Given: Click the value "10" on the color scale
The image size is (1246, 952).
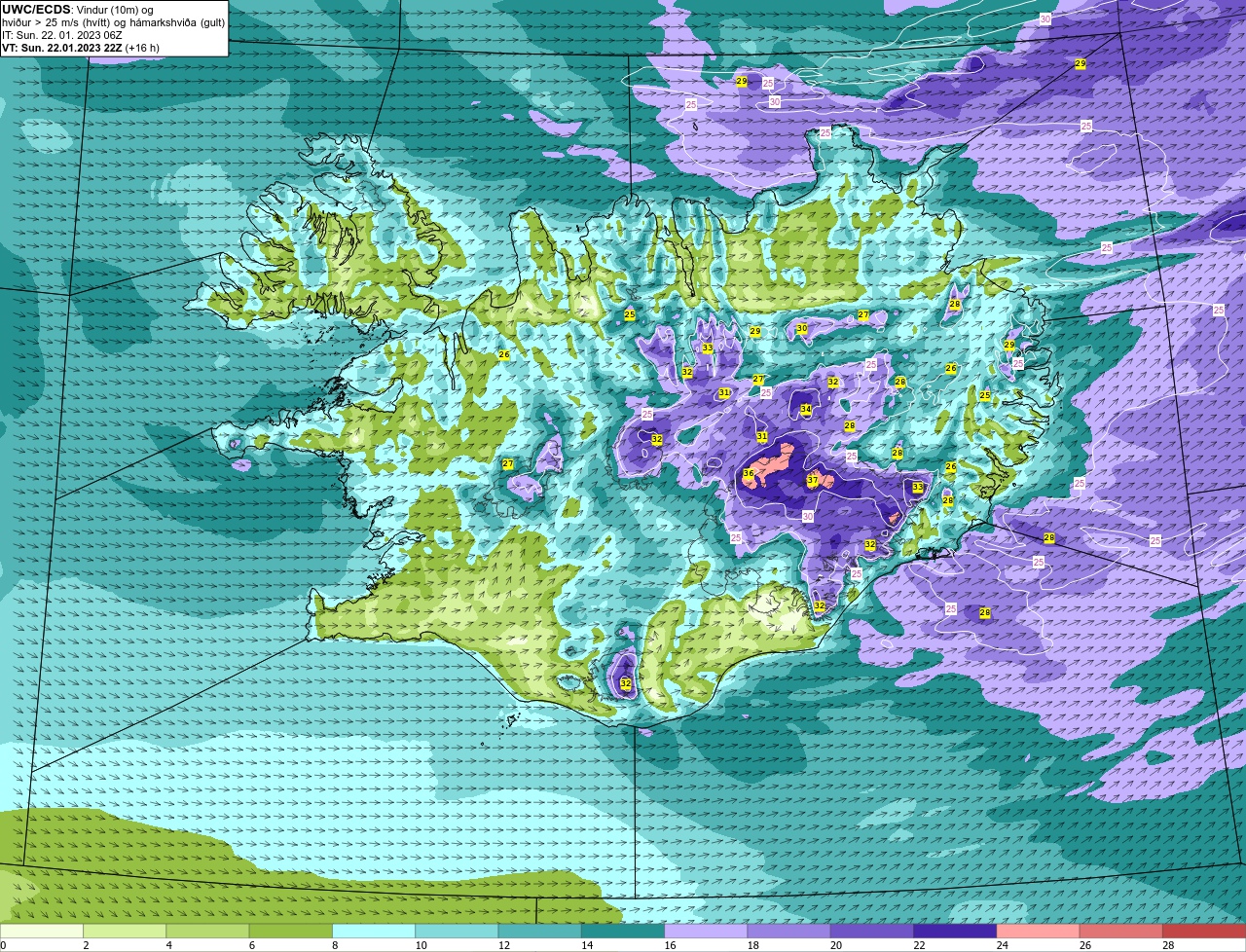Looking at the screenshot, I should [421, 945].
